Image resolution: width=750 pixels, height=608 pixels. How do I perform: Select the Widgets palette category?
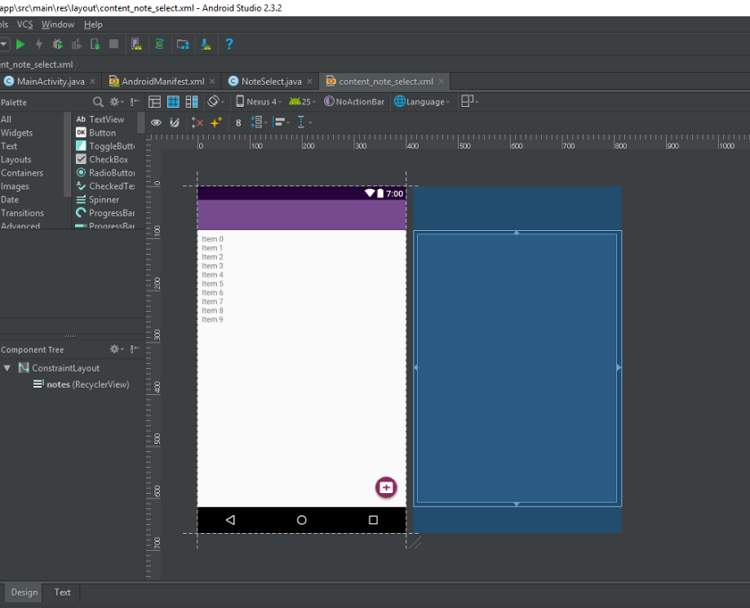[17, 133]
